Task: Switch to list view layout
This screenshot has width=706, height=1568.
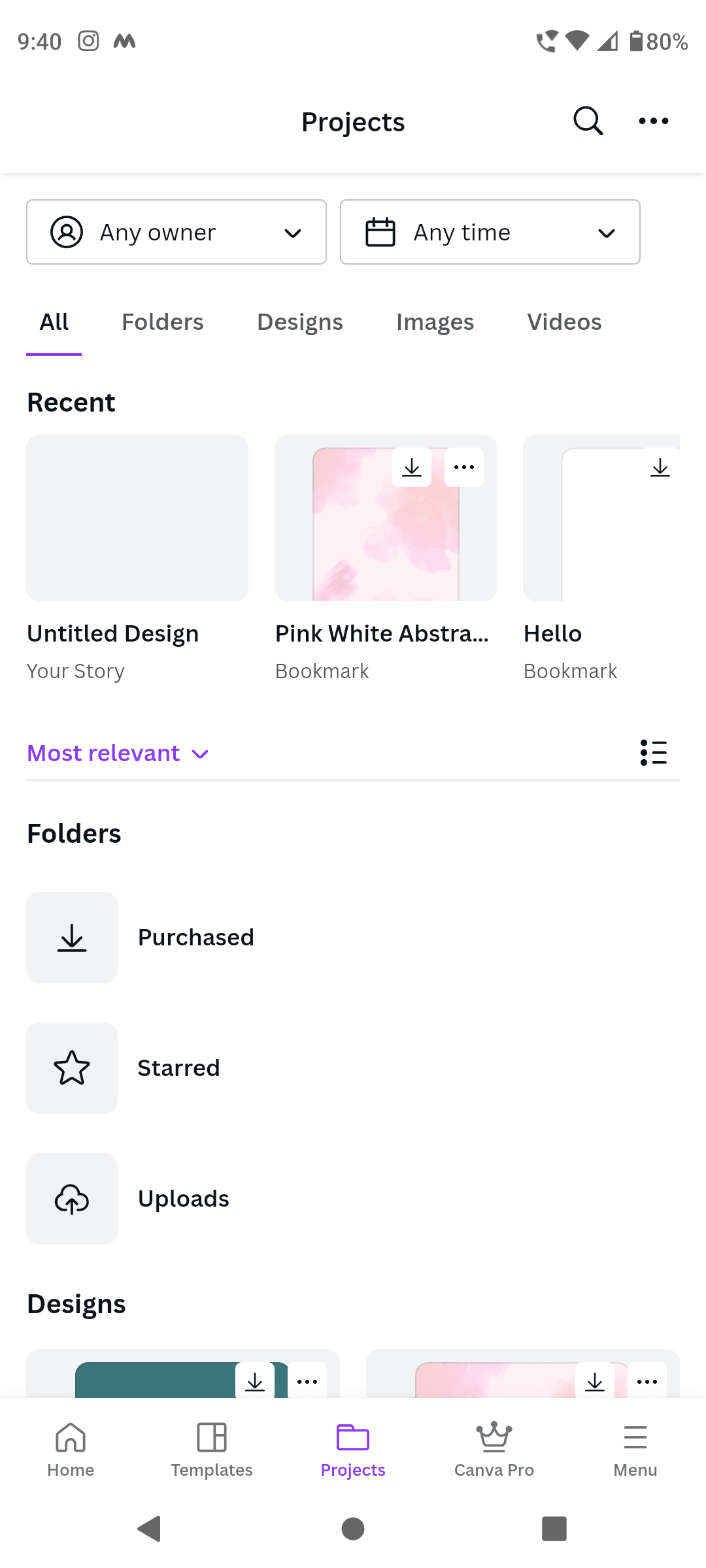Action: [653, 753]
